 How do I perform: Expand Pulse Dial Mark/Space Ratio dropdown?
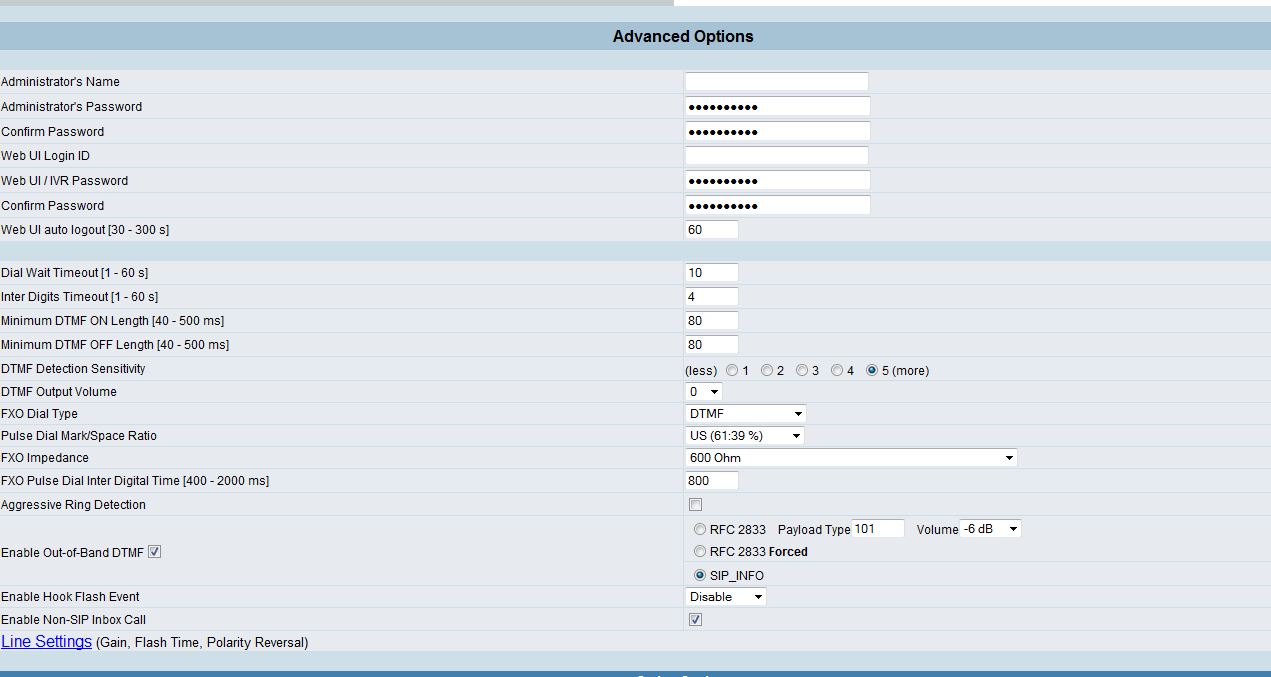click(745, 436)
